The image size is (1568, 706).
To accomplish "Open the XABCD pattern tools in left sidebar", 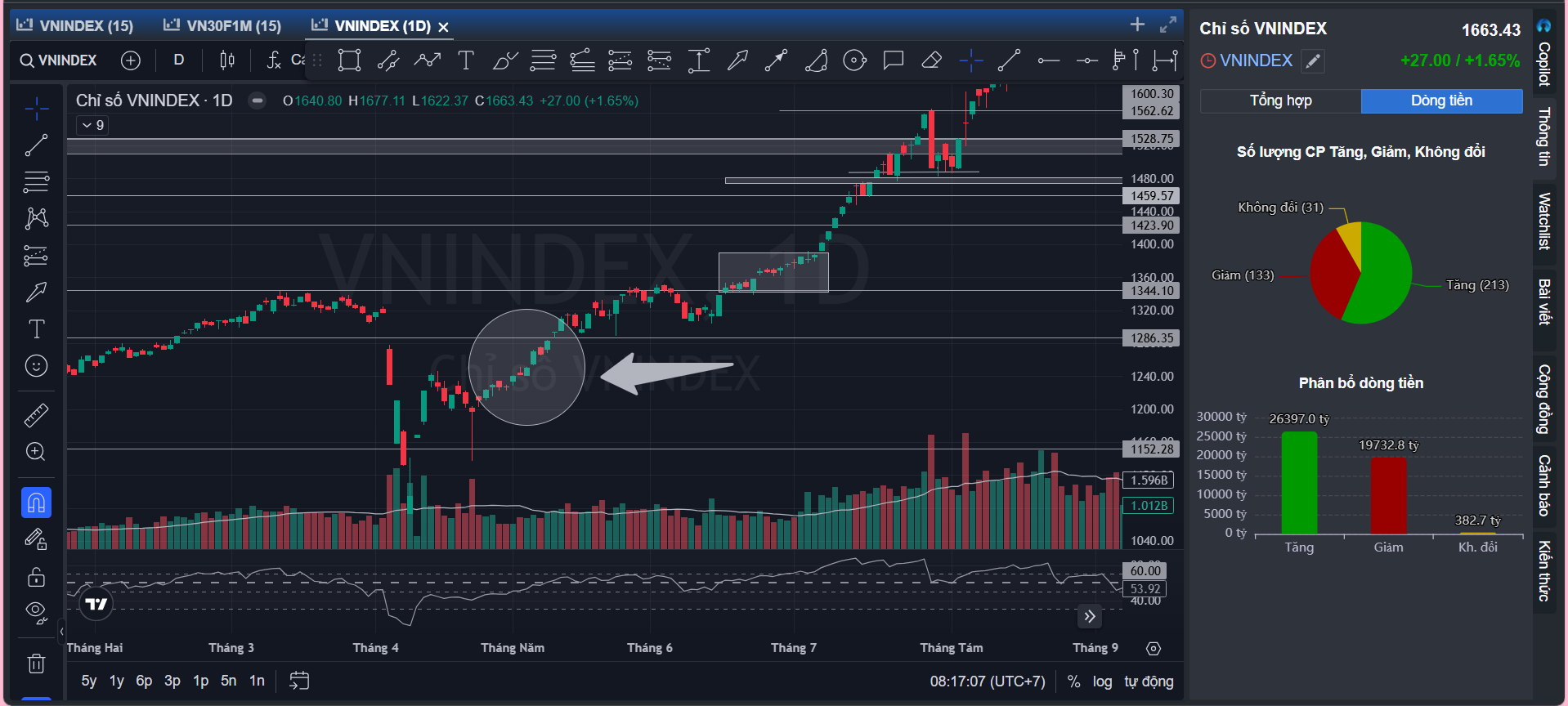I will click(36, 218).
